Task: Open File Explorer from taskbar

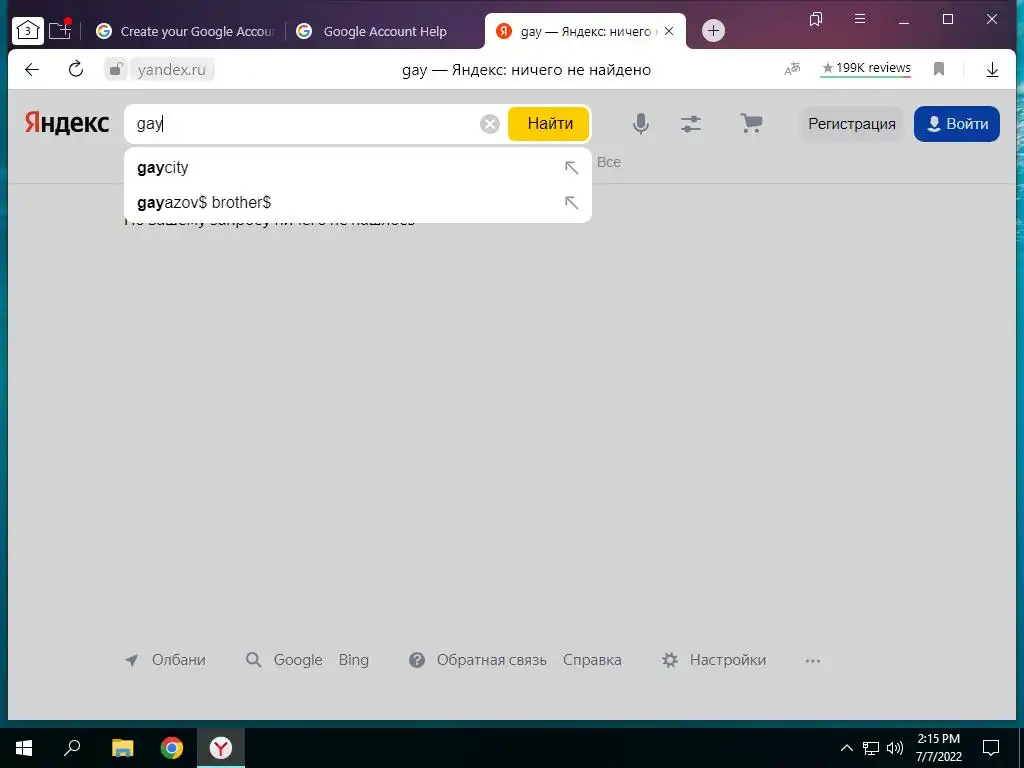Action: (122, 748)
